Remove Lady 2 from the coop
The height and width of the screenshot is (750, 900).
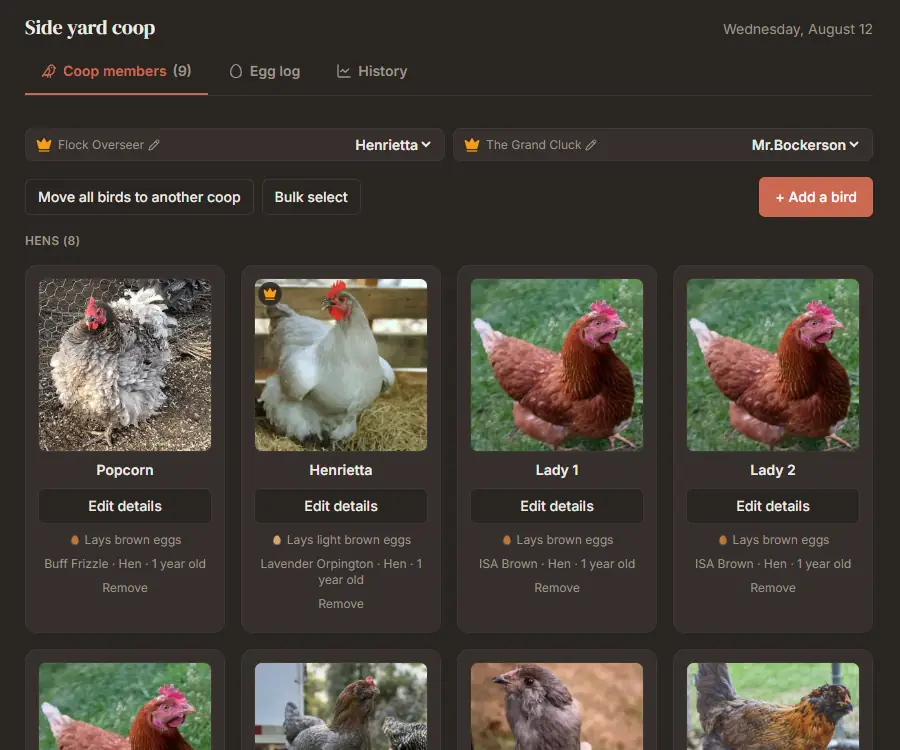pyautogui.click(x=773, y=588)
